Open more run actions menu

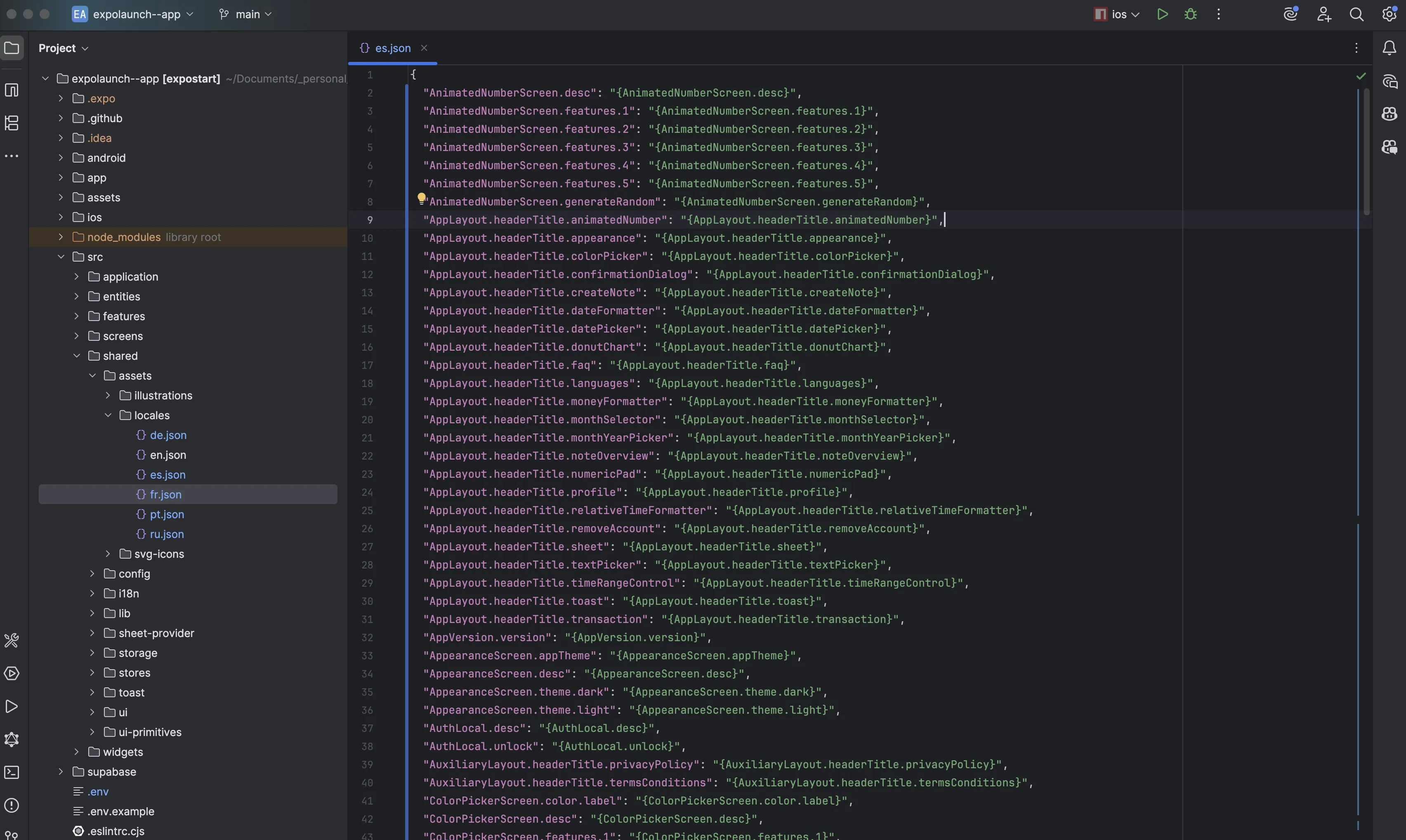(x=1219, y=14)
